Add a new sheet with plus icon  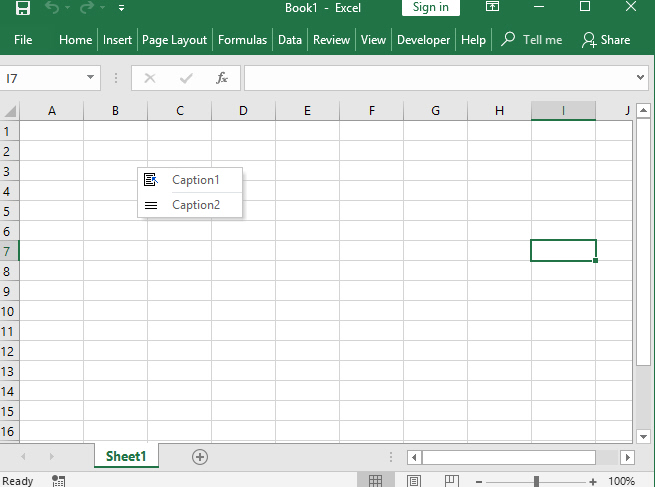pyautogui.click(x=200, y=457)
